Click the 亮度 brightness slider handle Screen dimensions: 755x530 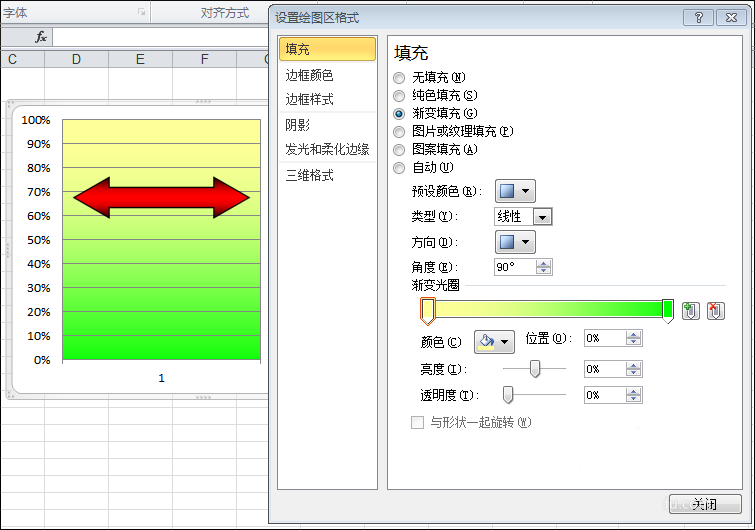tap(534, 369)
